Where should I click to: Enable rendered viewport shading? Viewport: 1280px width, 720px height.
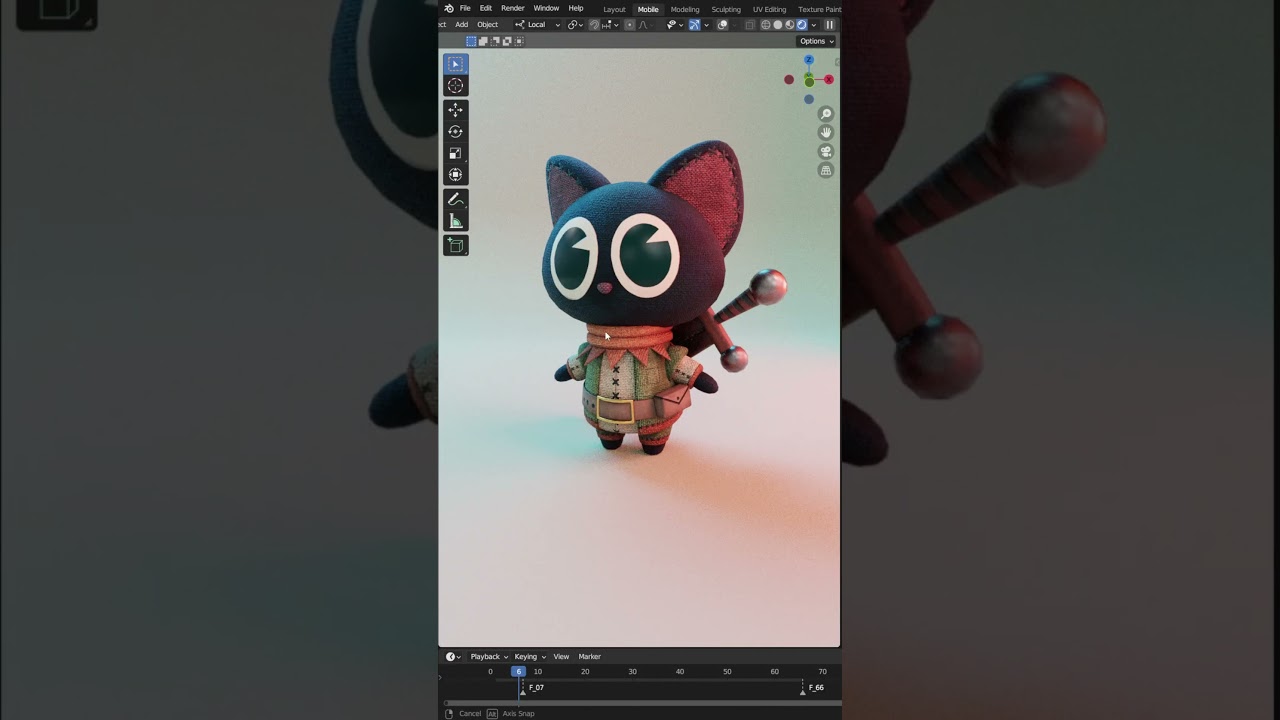(x=802, y=25)
